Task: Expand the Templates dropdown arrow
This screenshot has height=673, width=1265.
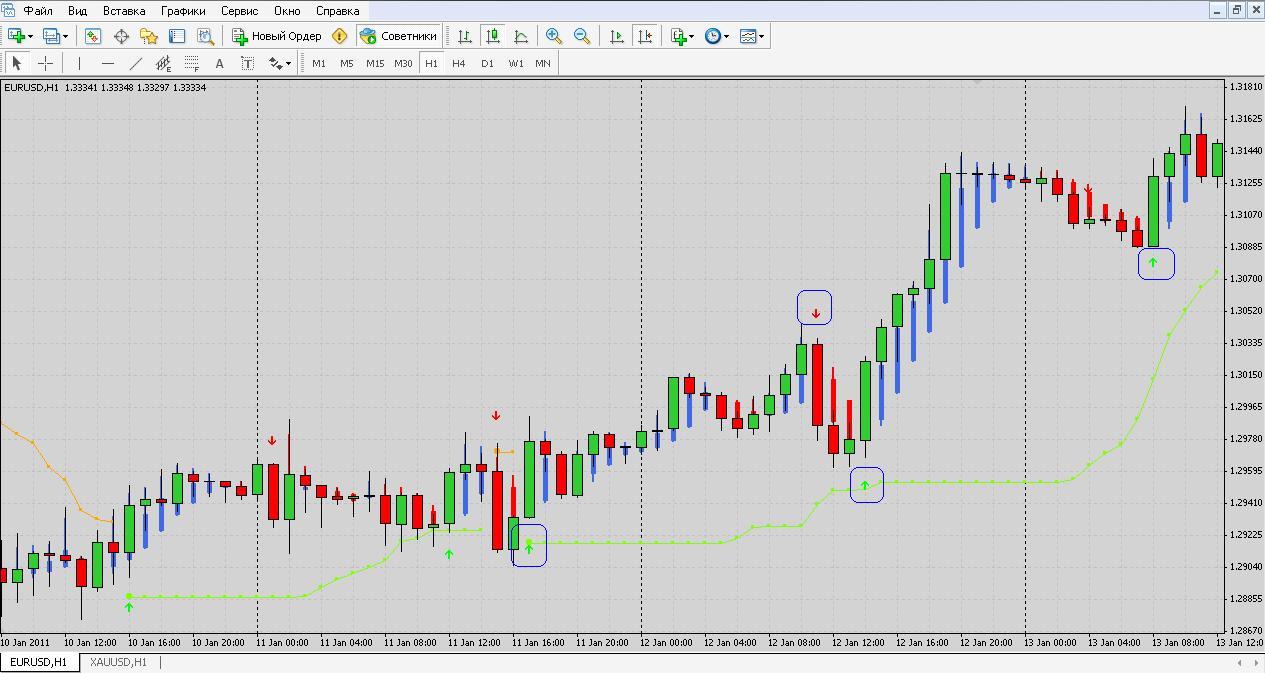Action: [x=762, y=36]
